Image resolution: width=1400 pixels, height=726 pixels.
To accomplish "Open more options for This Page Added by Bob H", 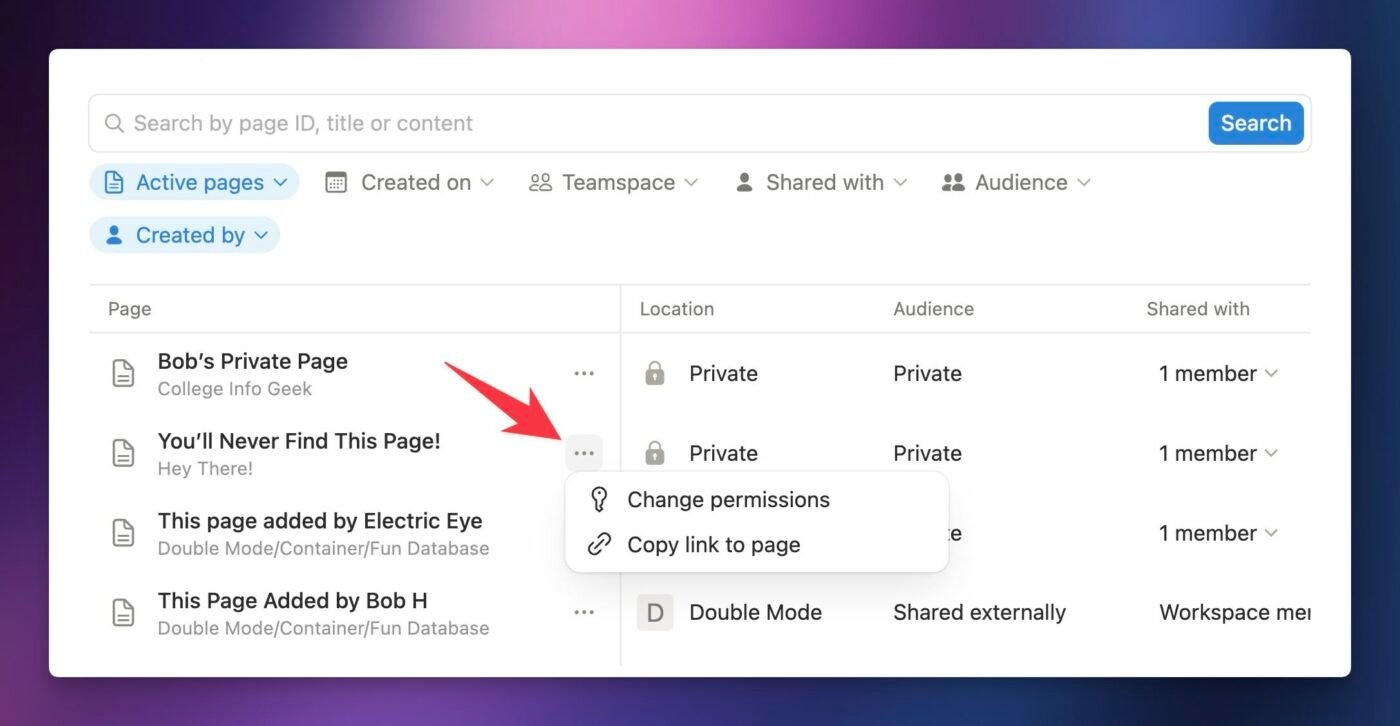I will (x=584, y=612).
